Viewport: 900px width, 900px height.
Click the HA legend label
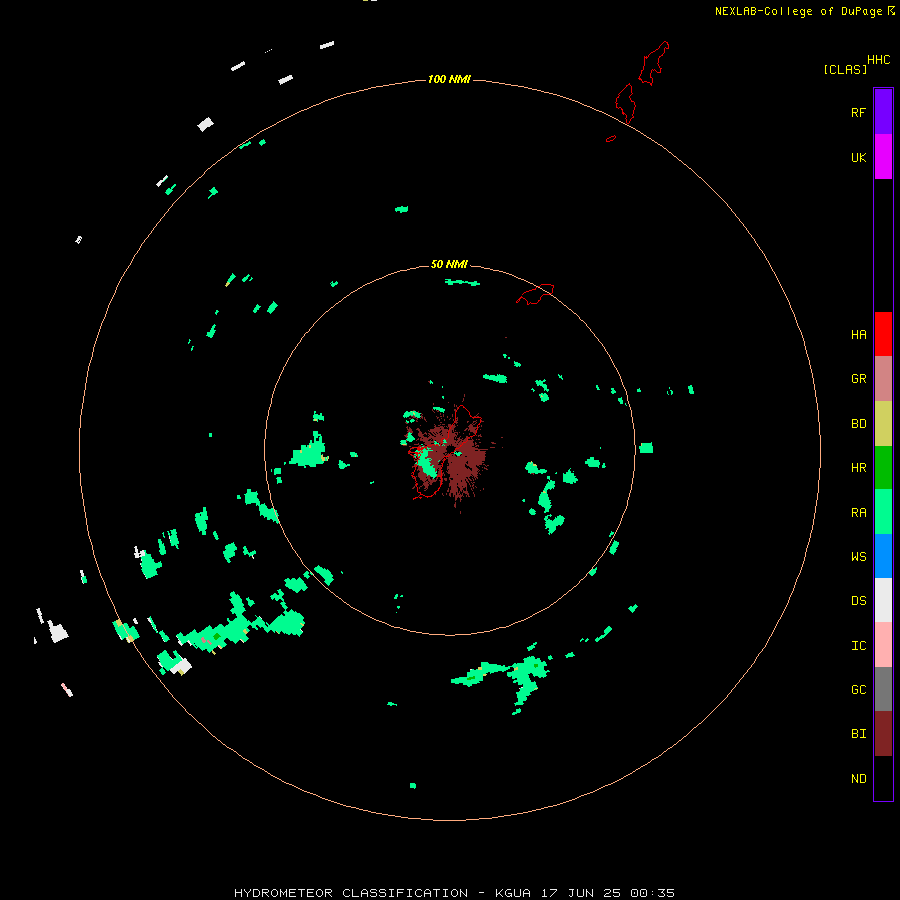click(x=858, y=335)
